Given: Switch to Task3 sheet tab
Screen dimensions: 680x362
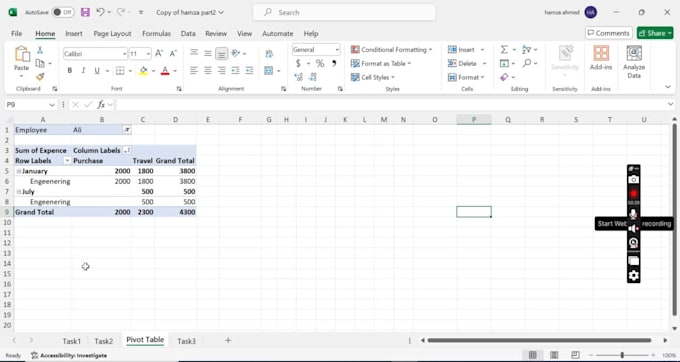Looking at the screenshot, I should pyautogui.click(x=186, y=341).
